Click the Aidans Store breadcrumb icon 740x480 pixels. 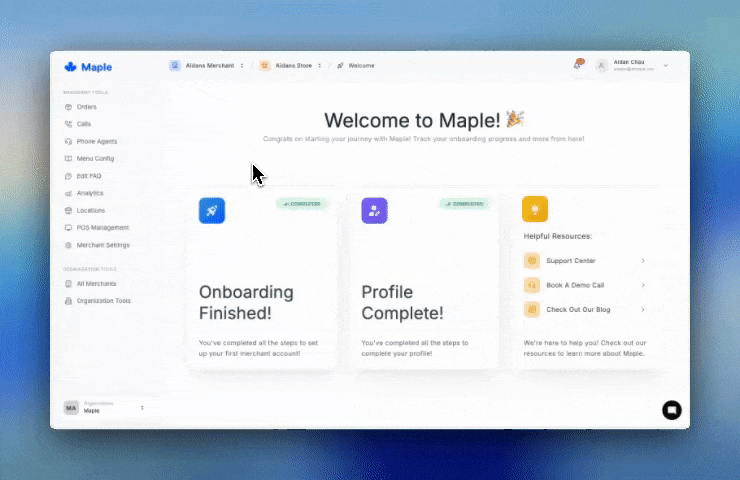(265, 66)
